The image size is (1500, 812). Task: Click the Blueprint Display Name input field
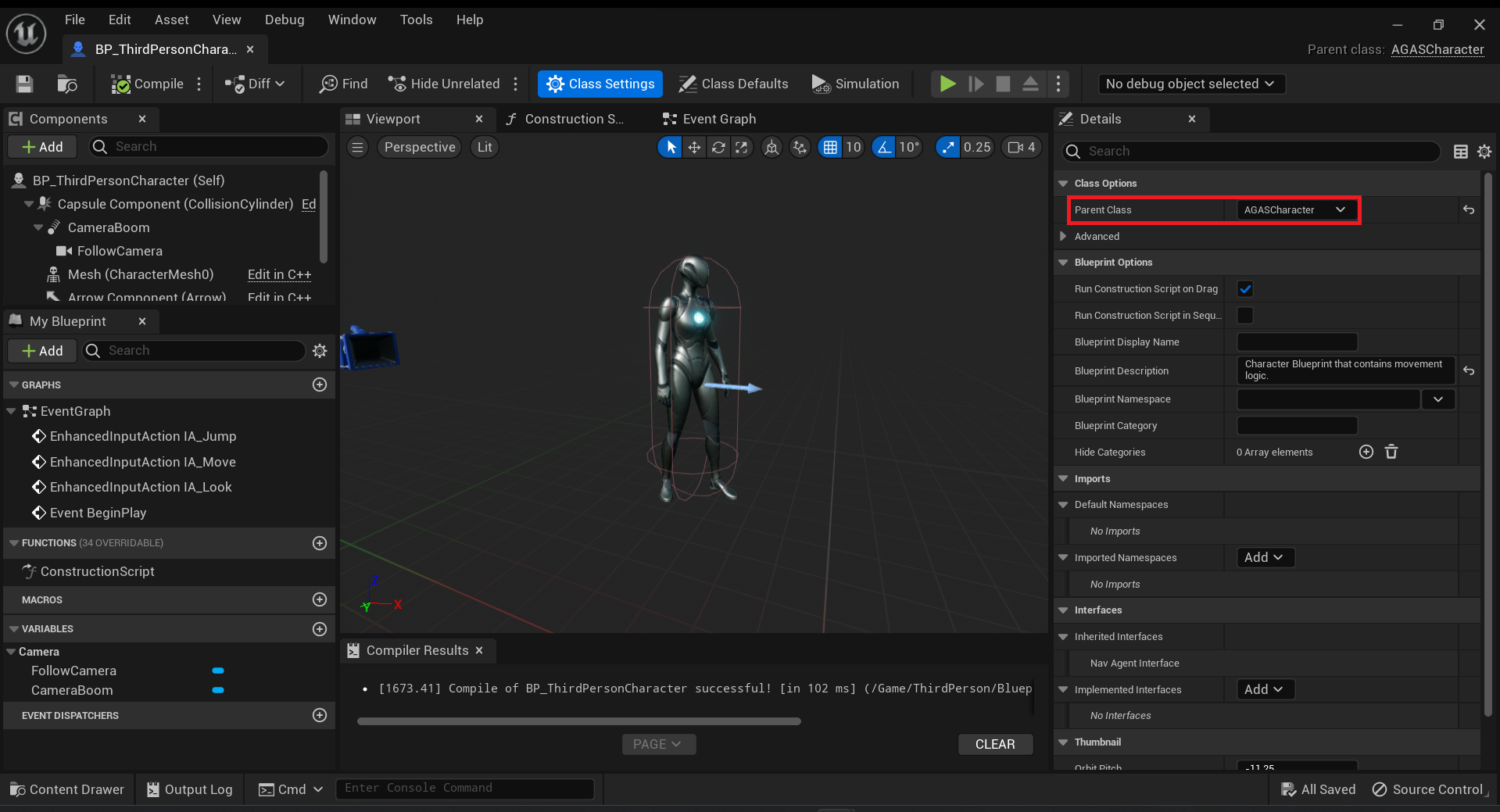point(1297,342)
